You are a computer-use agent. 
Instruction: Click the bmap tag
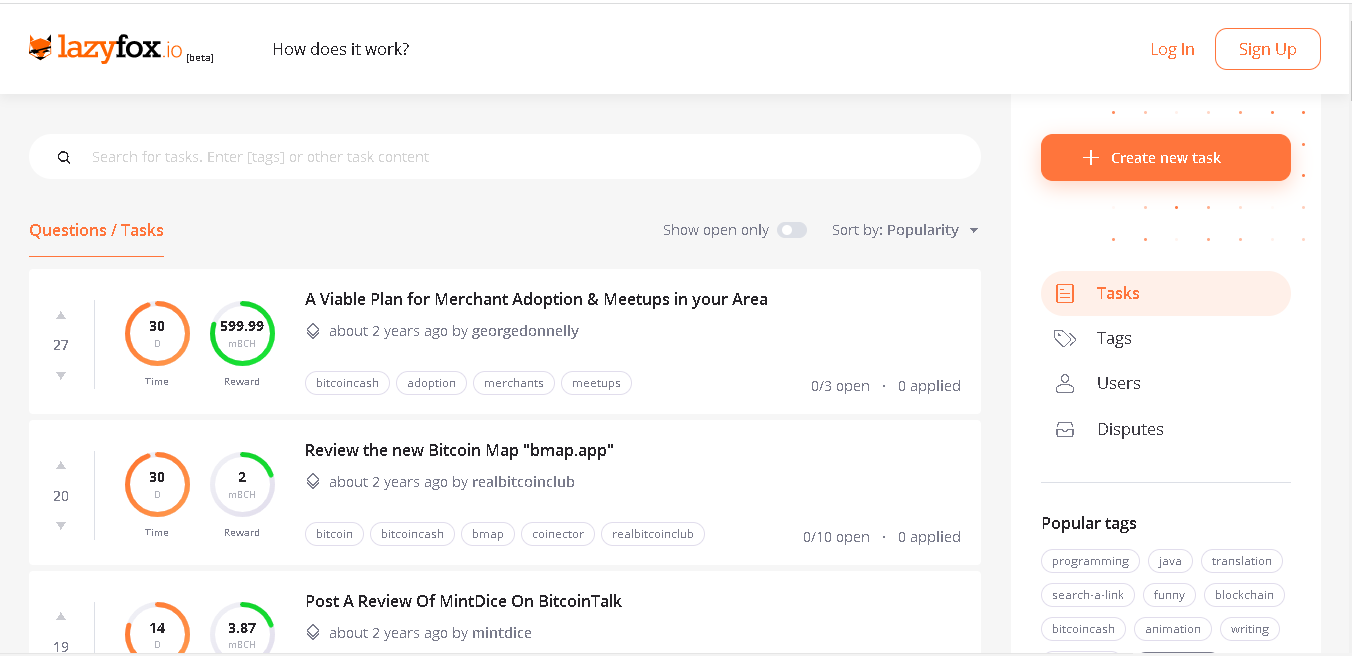pos(488,534)
